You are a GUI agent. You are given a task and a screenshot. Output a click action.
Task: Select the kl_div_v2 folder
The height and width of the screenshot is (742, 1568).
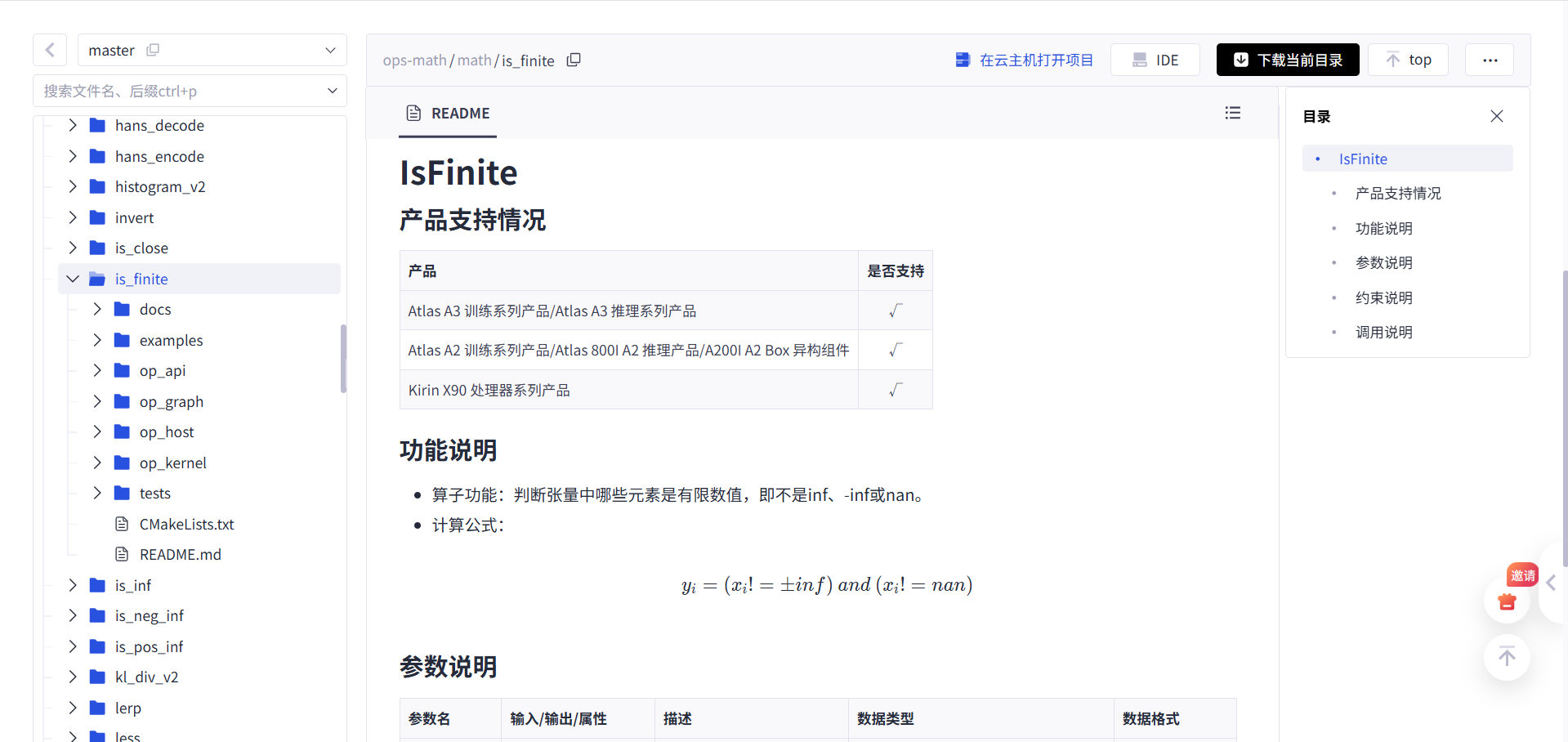(146, 677)
